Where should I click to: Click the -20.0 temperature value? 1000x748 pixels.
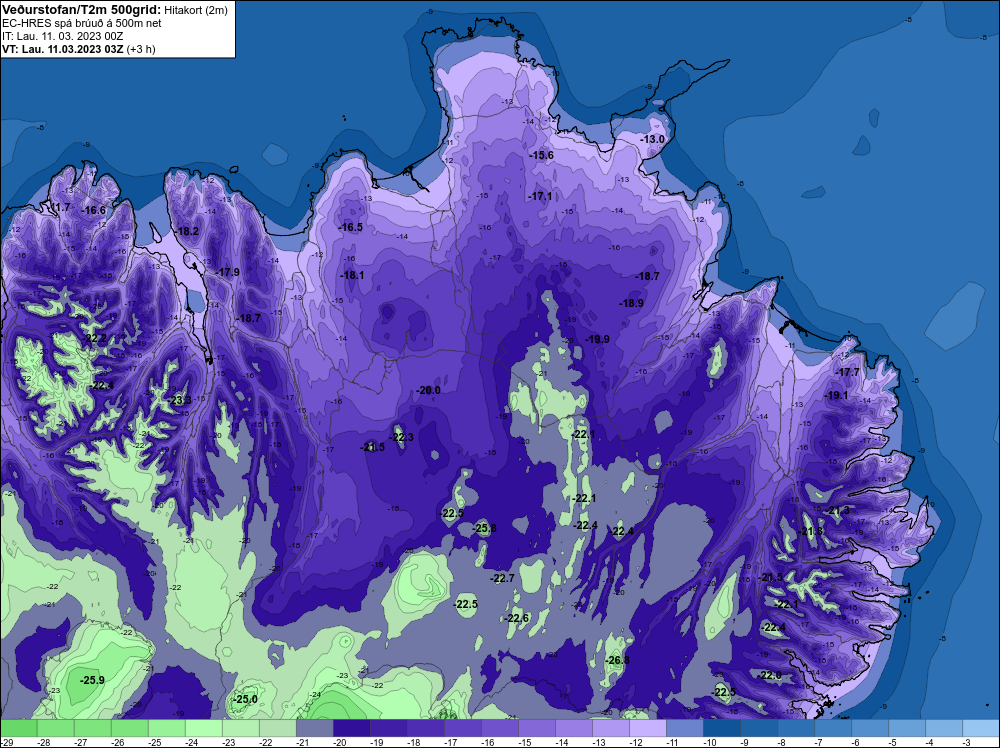coord(428,390)
